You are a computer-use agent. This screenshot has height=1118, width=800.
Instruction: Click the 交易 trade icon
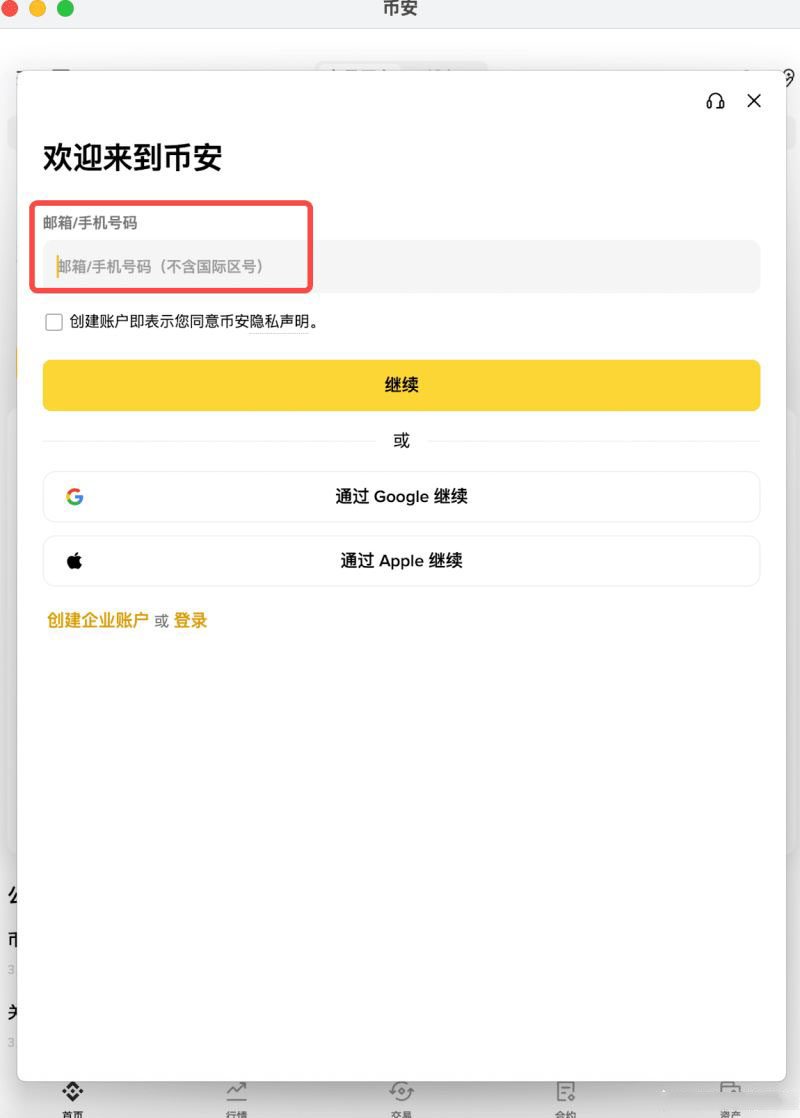[x=401, y=1093]
